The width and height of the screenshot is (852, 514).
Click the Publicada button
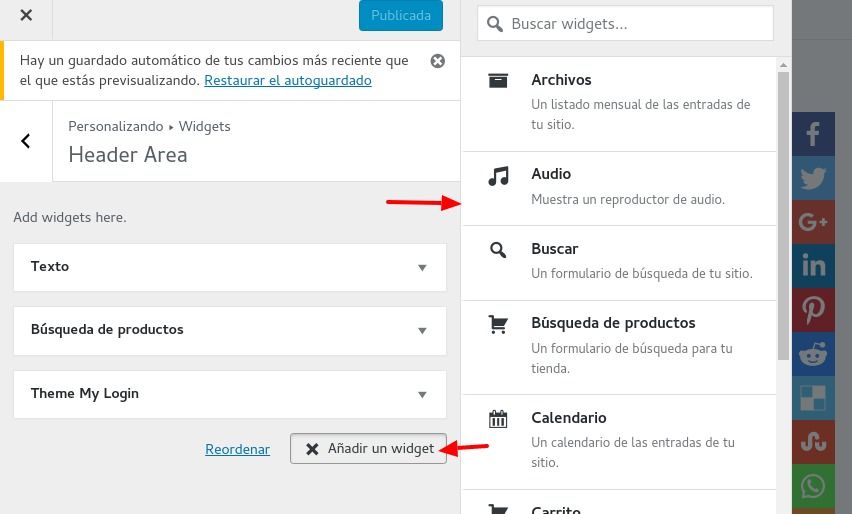click(401, 15)
